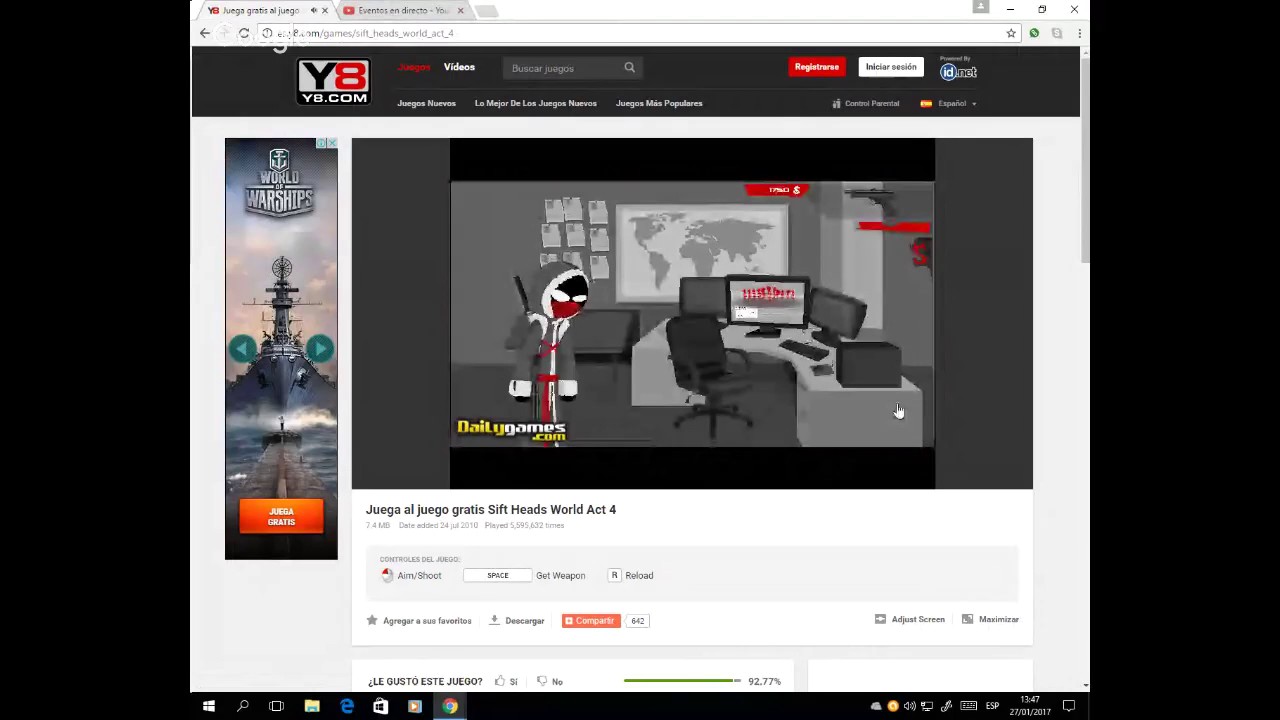This screenshot has height=720, width=1280.
Task: Click the favorites star icon
Action: click(x=372, y=620)
